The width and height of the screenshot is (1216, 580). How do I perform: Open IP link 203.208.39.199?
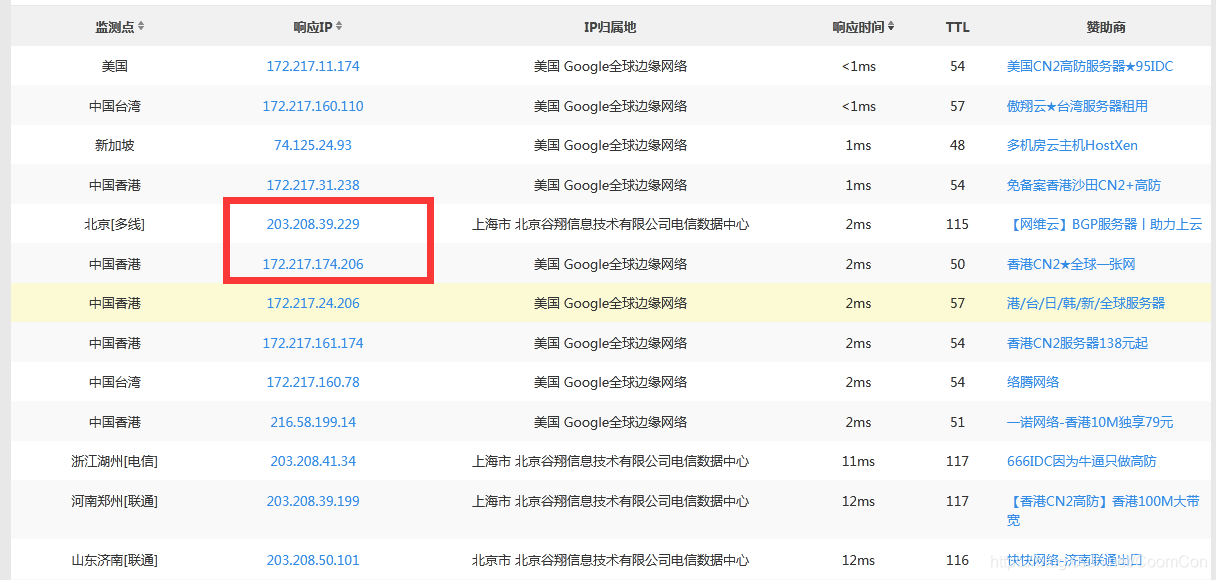[x=313, y=501]
